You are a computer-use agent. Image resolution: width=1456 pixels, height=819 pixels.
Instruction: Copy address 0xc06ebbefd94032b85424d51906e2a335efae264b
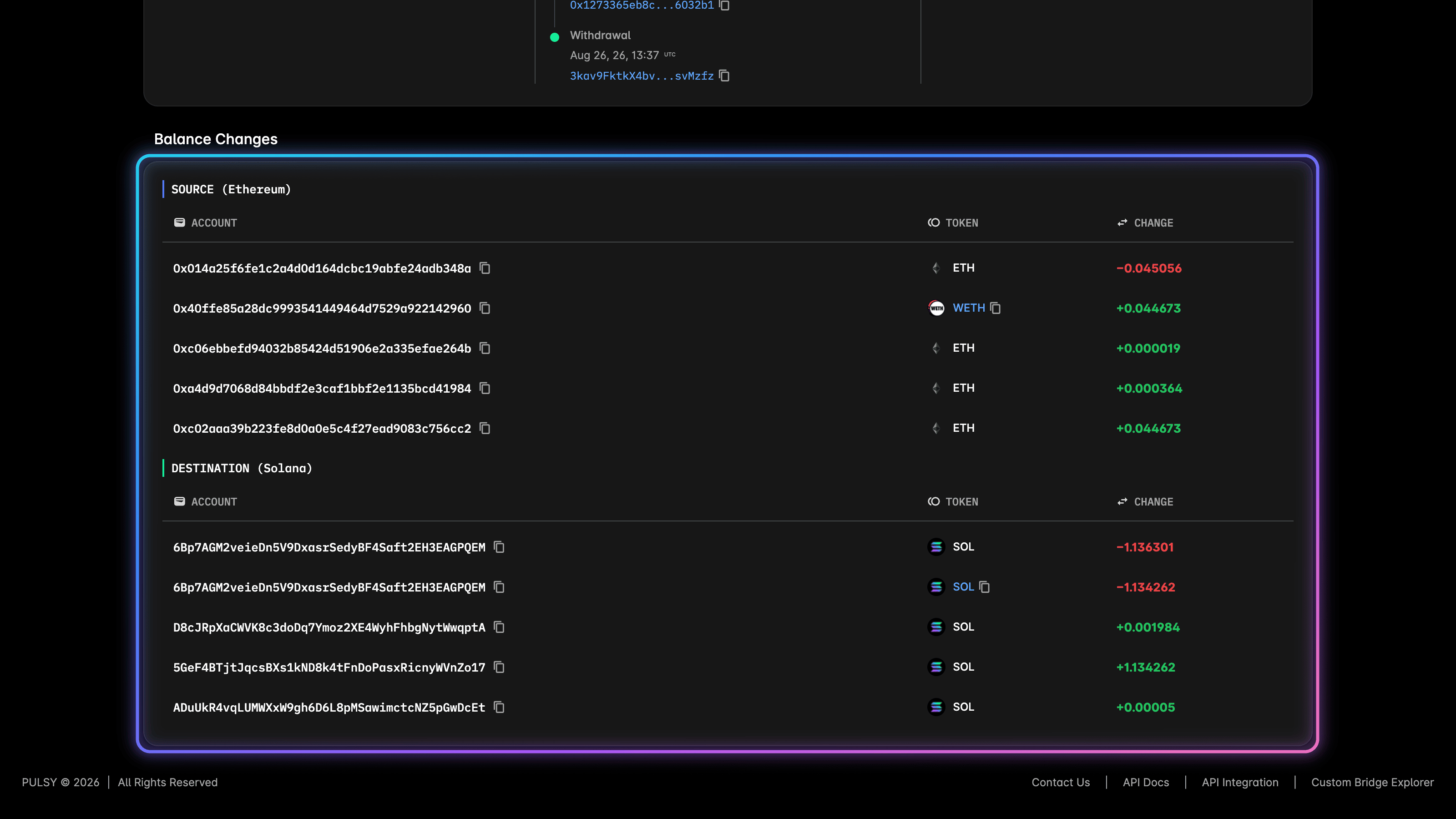coord(485,348)
